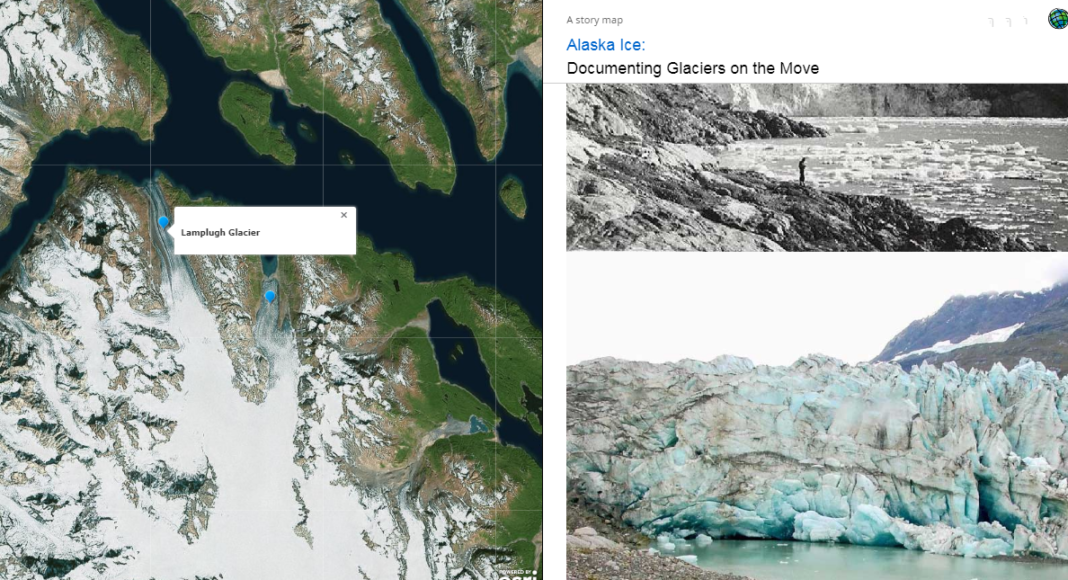Click the second blue marker below popup
The width and height of the screenshot is (1068, 580).
(x=270, y=297)
